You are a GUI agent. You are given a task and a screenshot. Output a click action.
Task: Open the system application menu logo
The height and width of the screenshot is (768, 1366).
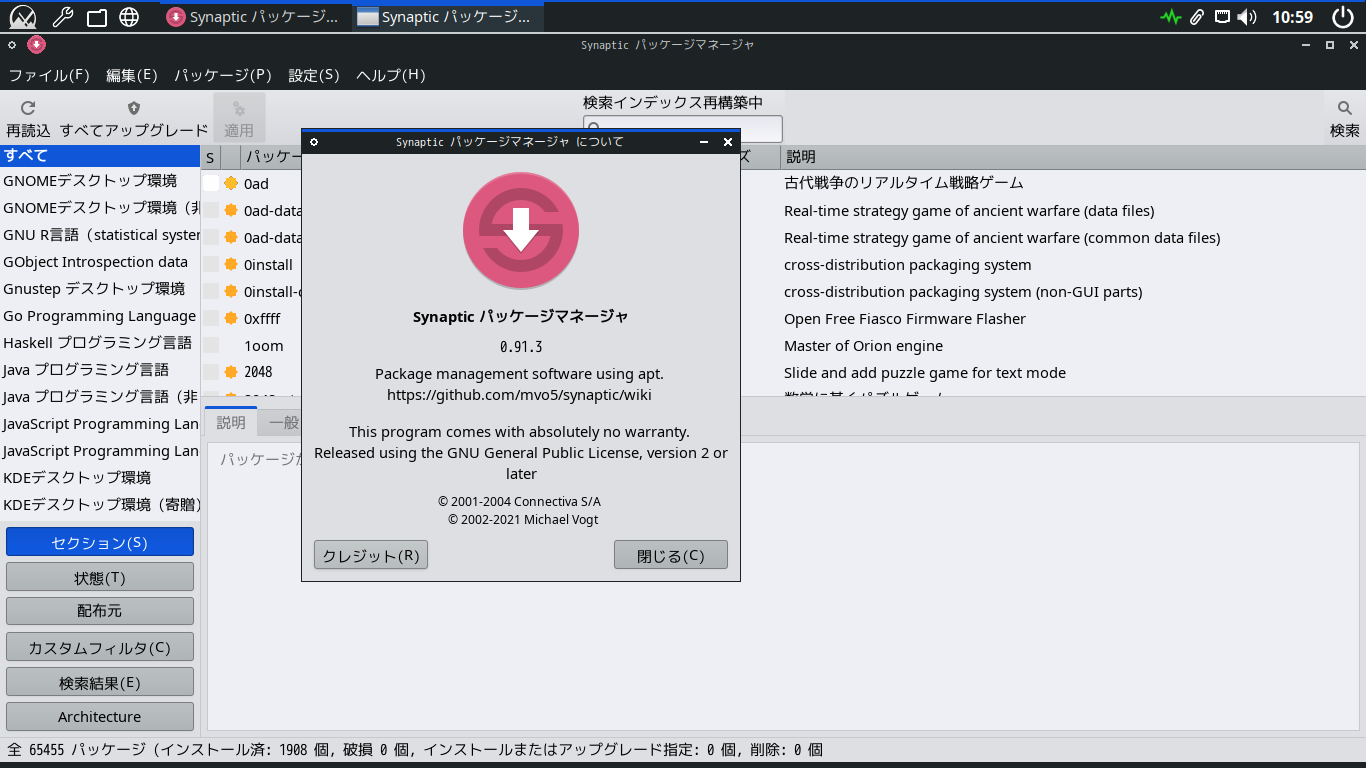pos(22,17)
